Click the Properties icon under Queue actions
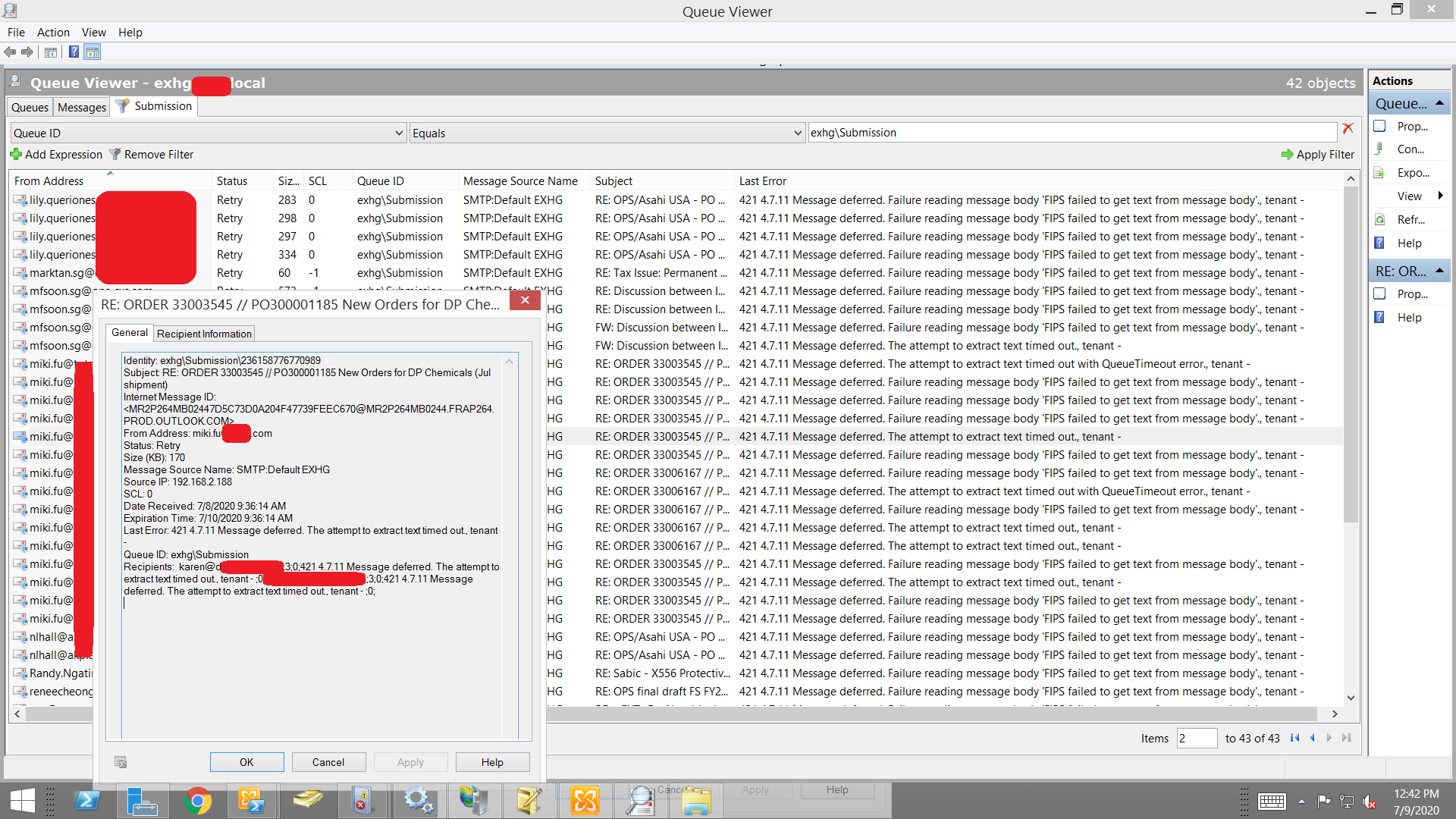1456x819 pixels. [1379, 126]
